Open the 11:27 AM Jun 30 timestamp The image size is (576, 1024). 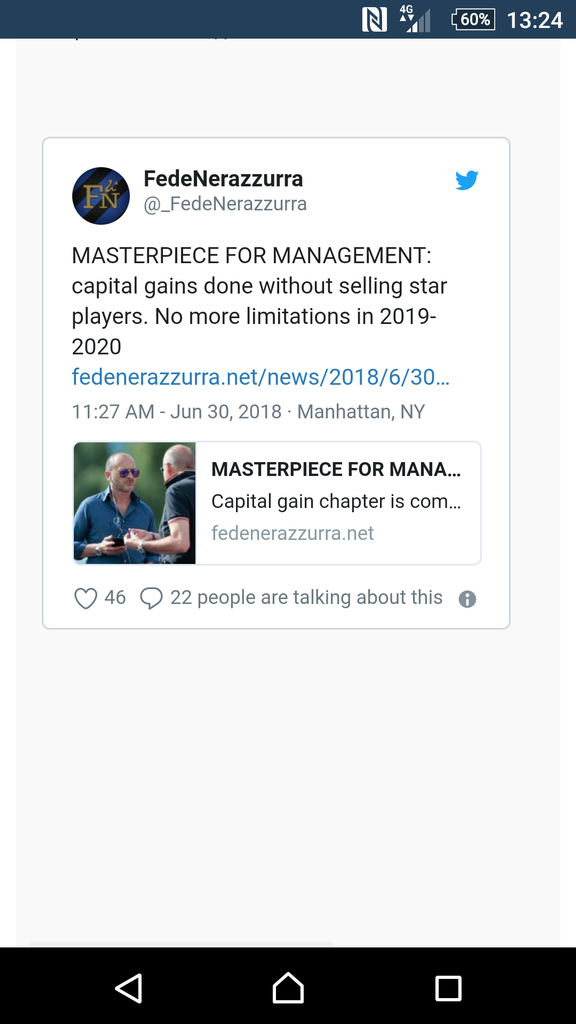pyautogui.click(x=176, y=412)
